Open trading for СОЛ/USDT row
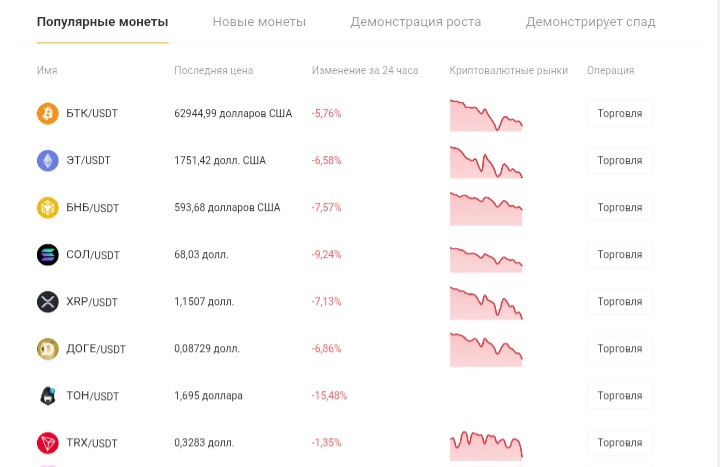720x467 pixels. (620, 254)
